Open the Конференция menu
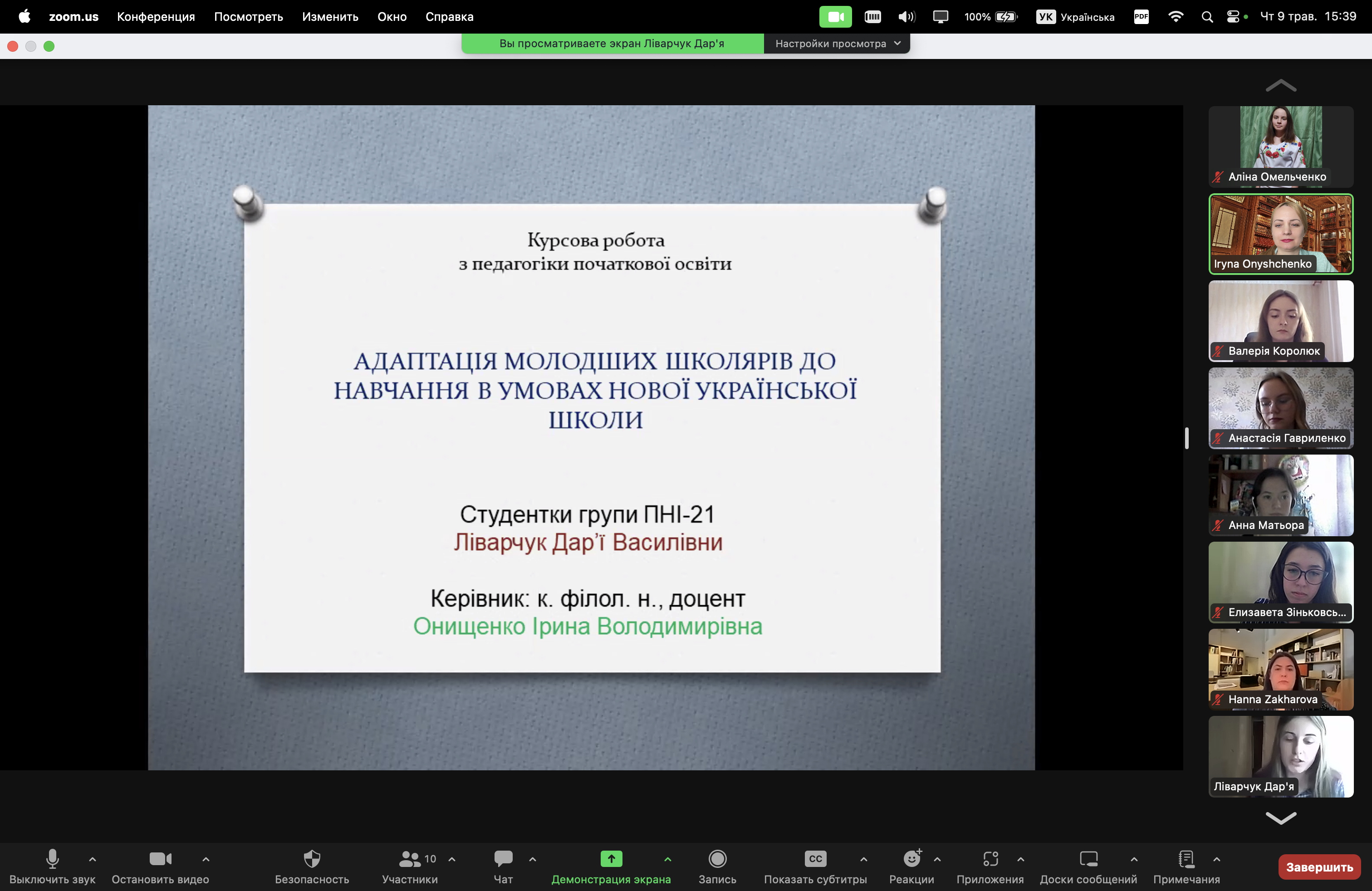Viewport: 1372px width, 891px height. pos(156,16)
